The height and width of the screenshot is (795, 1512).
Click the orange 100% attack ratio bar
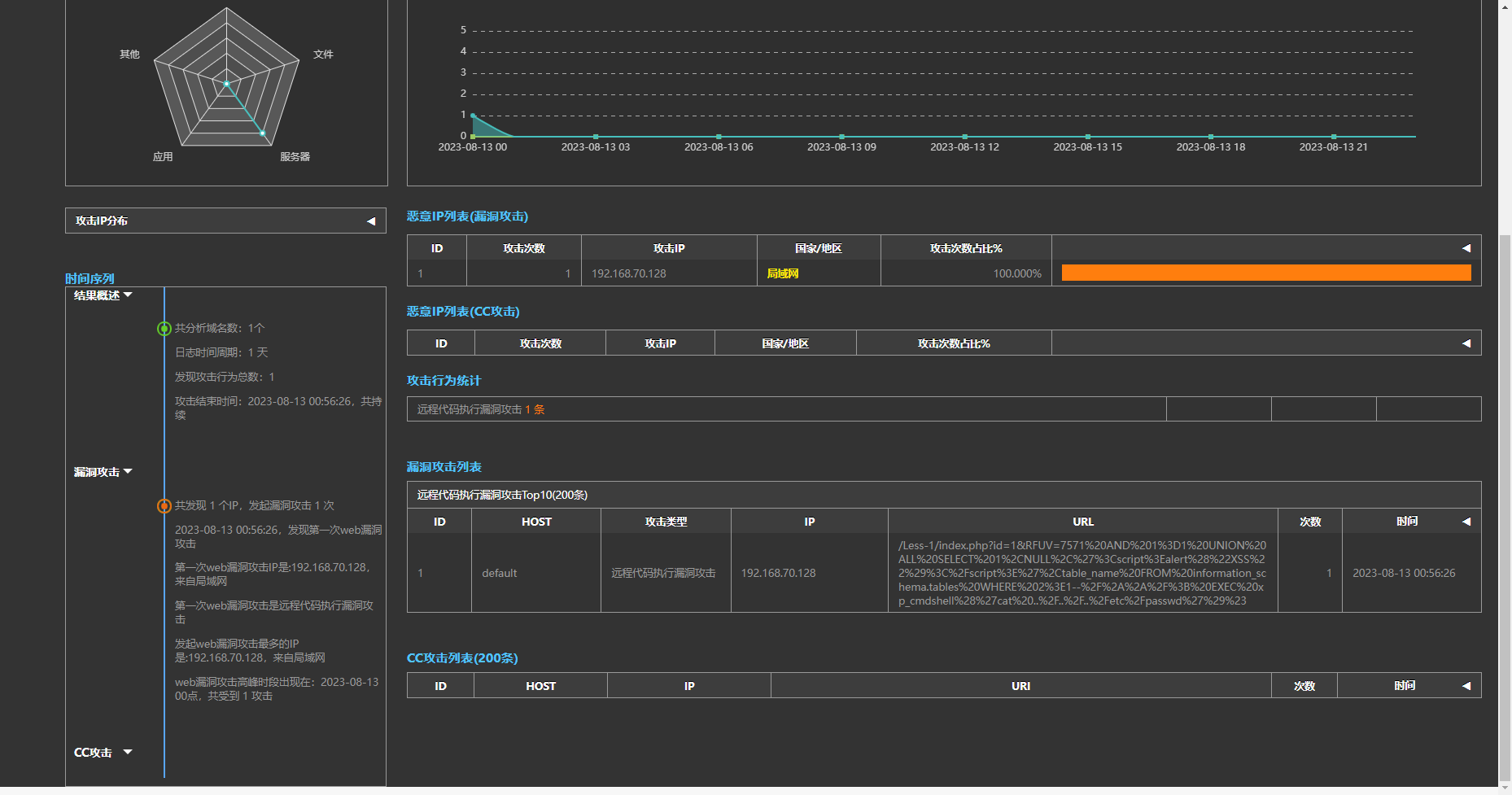tap(1266, 273)
